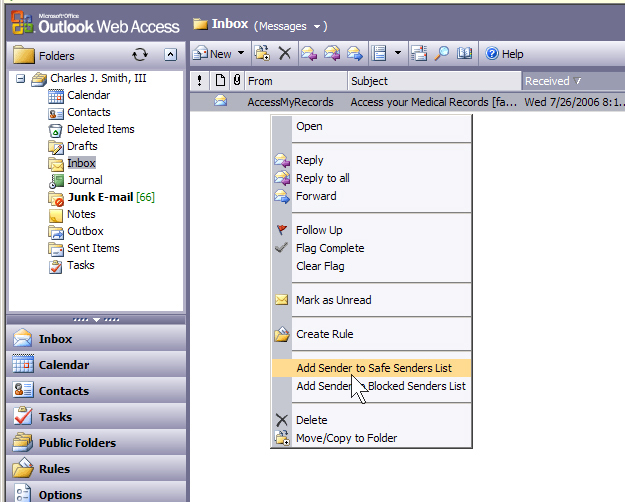Sort by the Attachment column header
Viewport: 625px width, 502px height.
tap(237, 81)
